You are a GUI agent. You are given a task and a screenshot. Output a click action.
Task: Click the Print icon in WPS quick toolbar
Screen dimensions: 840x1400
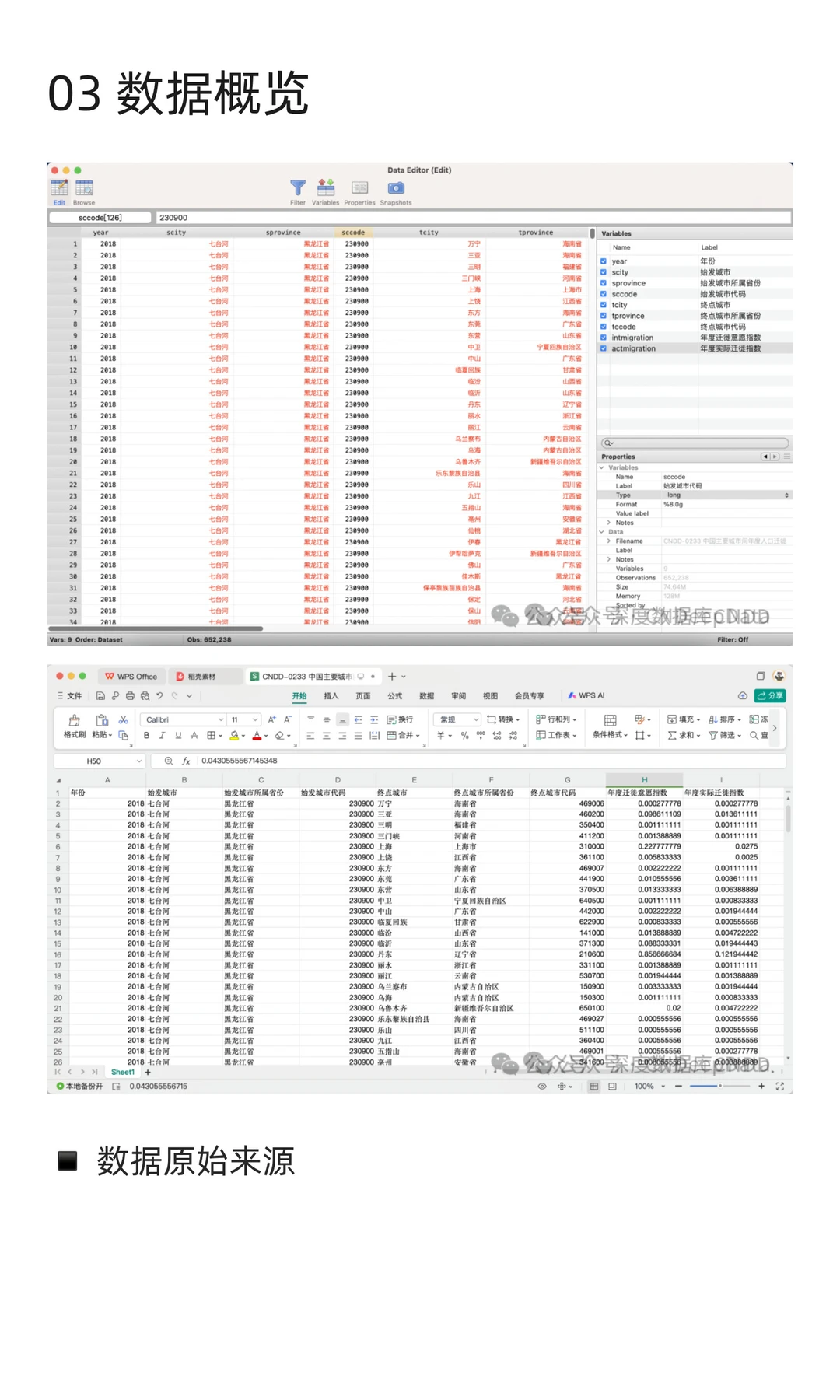point(130,696)
